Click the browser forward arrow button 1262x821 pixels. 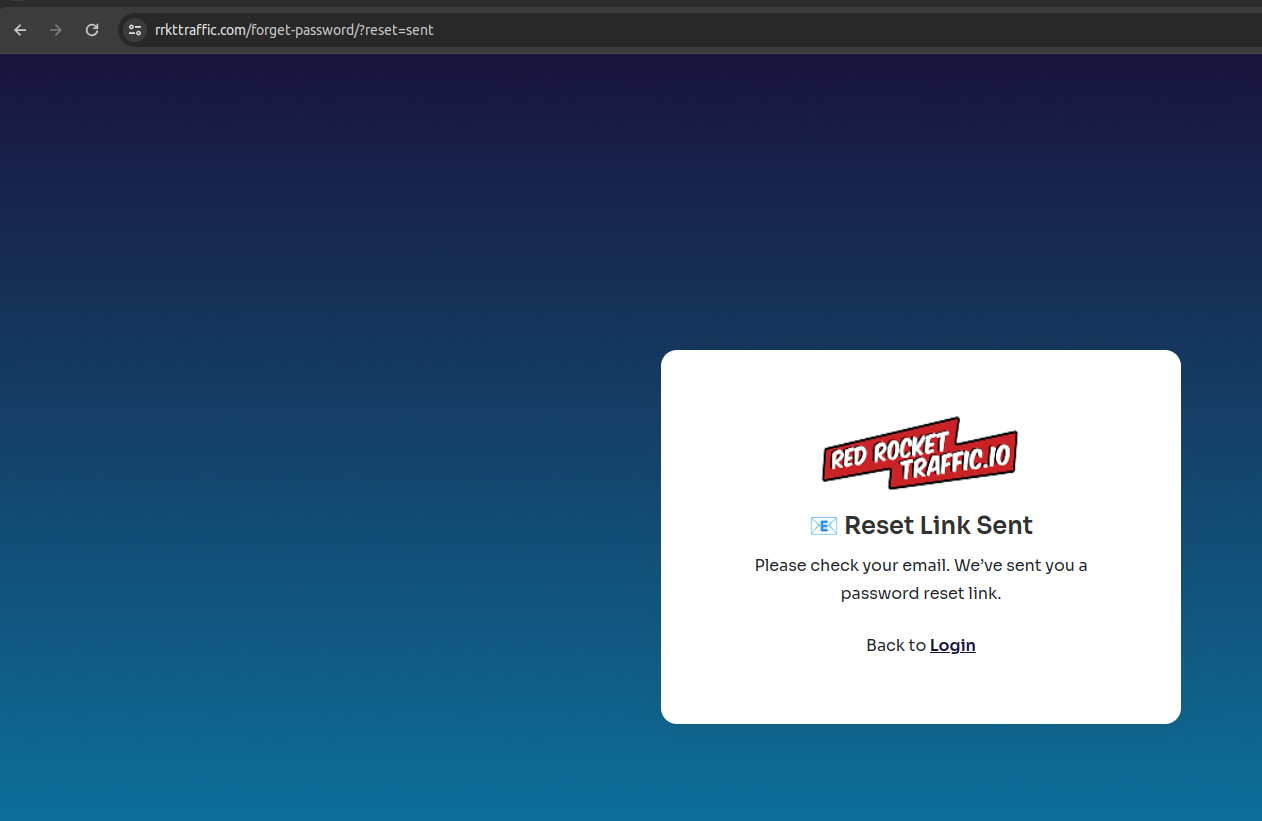point(56,30)
